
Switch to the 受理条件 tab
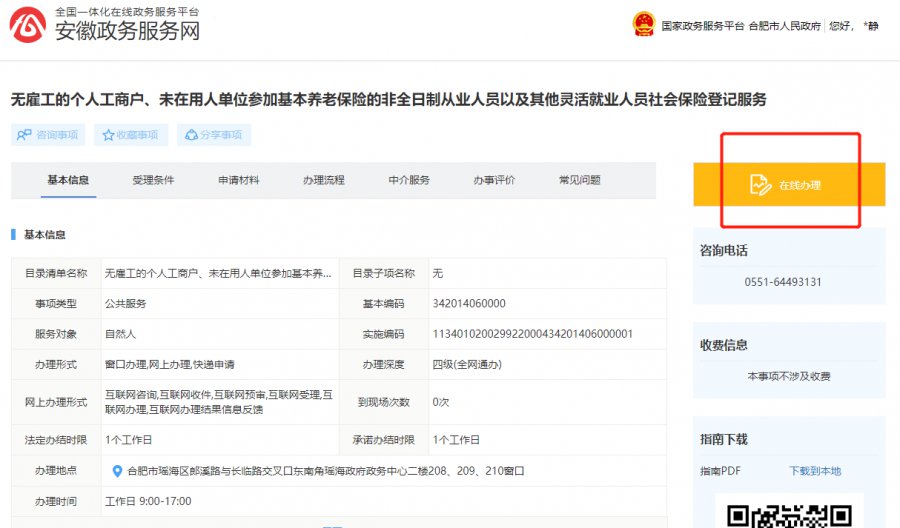coord(153,180)
